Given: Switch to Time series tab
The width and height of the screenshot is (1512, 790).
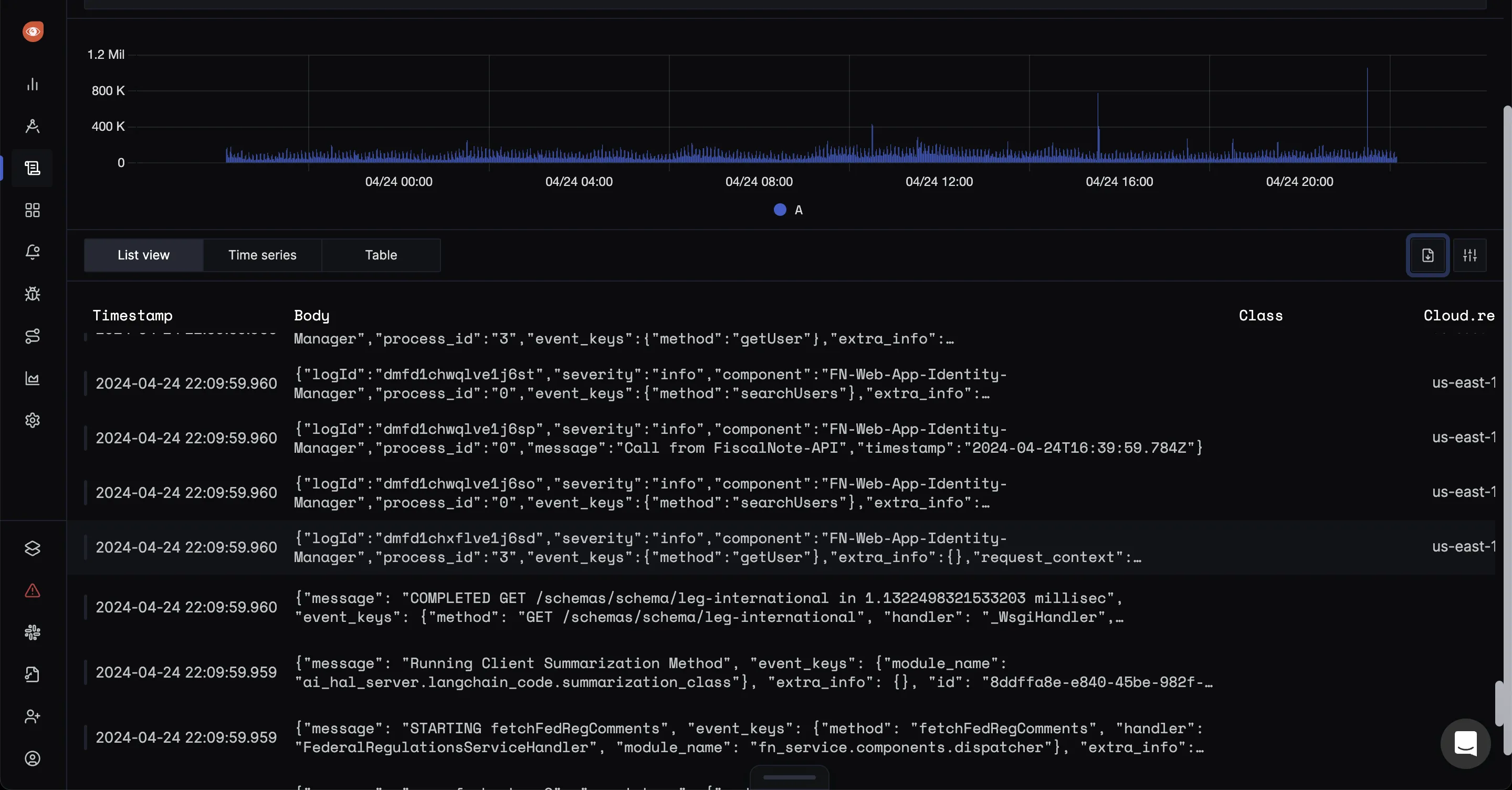Looking at the screenshot, I should tap(262, 255).
